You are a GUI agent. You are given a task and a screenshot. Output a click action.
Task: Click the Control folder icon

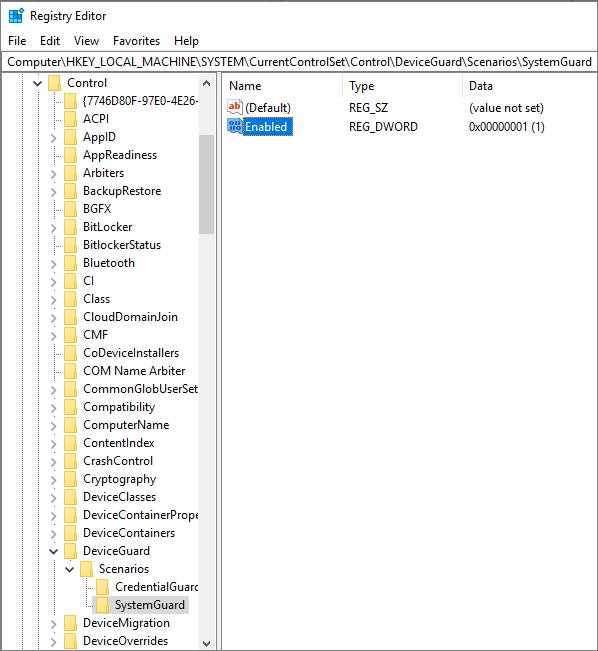[54, 83]
